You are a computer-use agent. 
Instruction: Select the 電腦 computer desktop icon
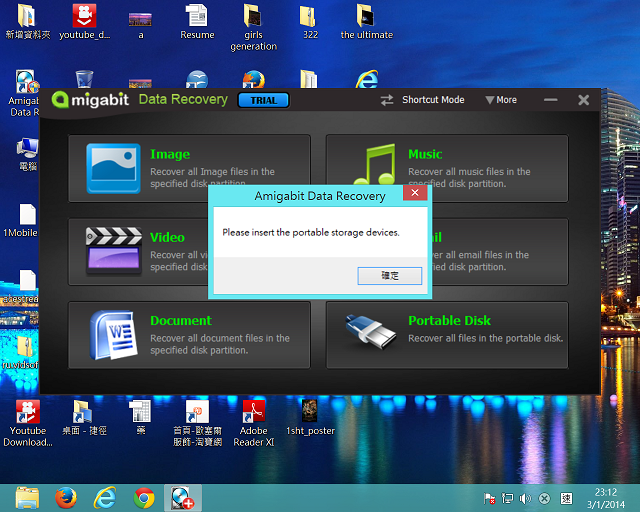(x=27, y=155)
